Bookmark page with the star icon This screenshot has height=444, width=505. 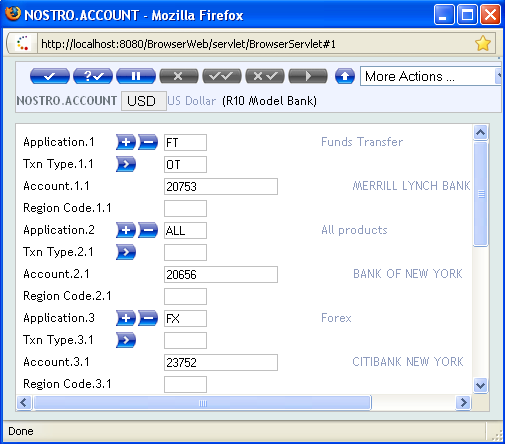483,44
